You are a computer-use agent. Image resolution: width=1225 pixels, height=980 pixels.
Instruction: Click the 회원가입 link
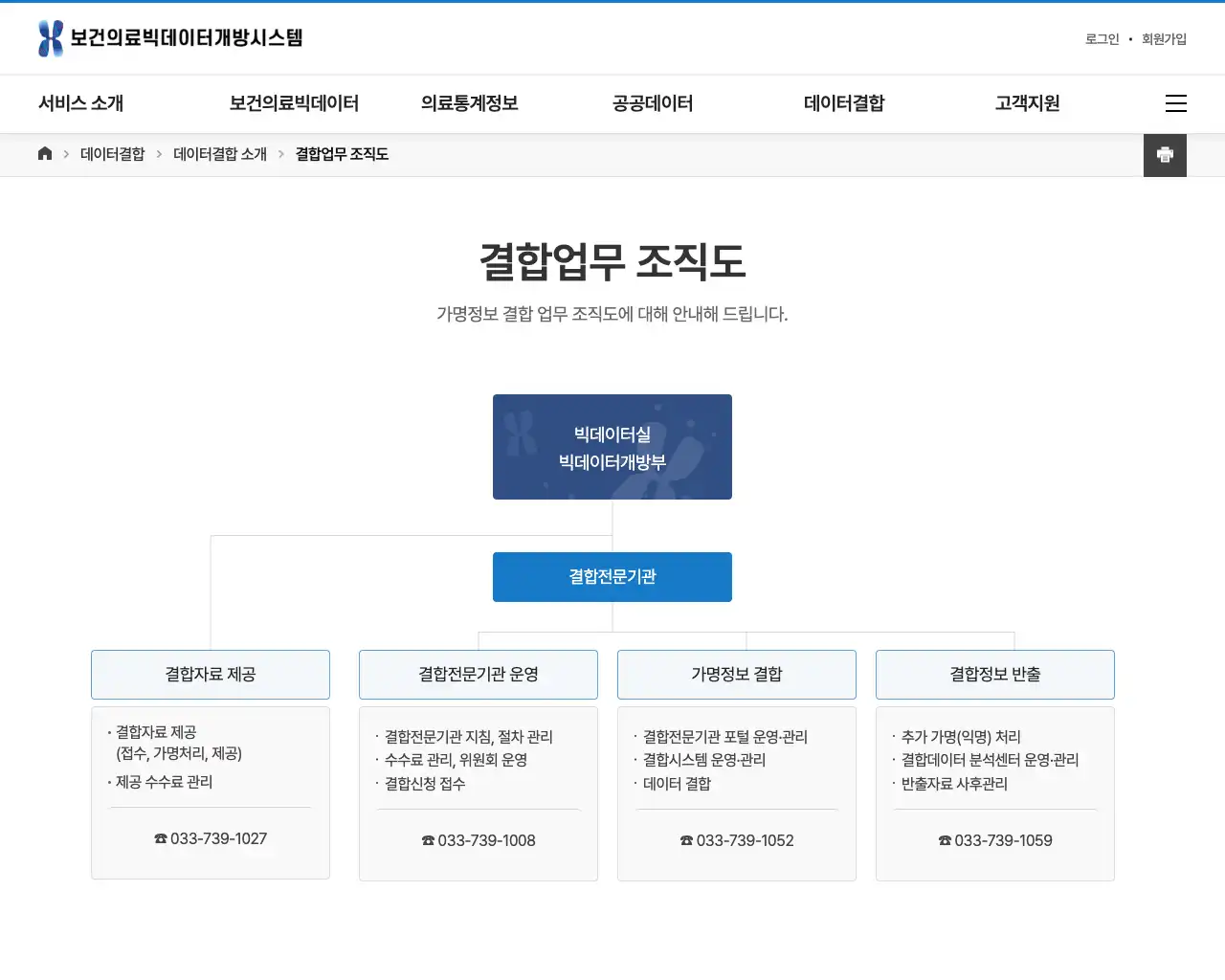click(x=1164, y=39)
